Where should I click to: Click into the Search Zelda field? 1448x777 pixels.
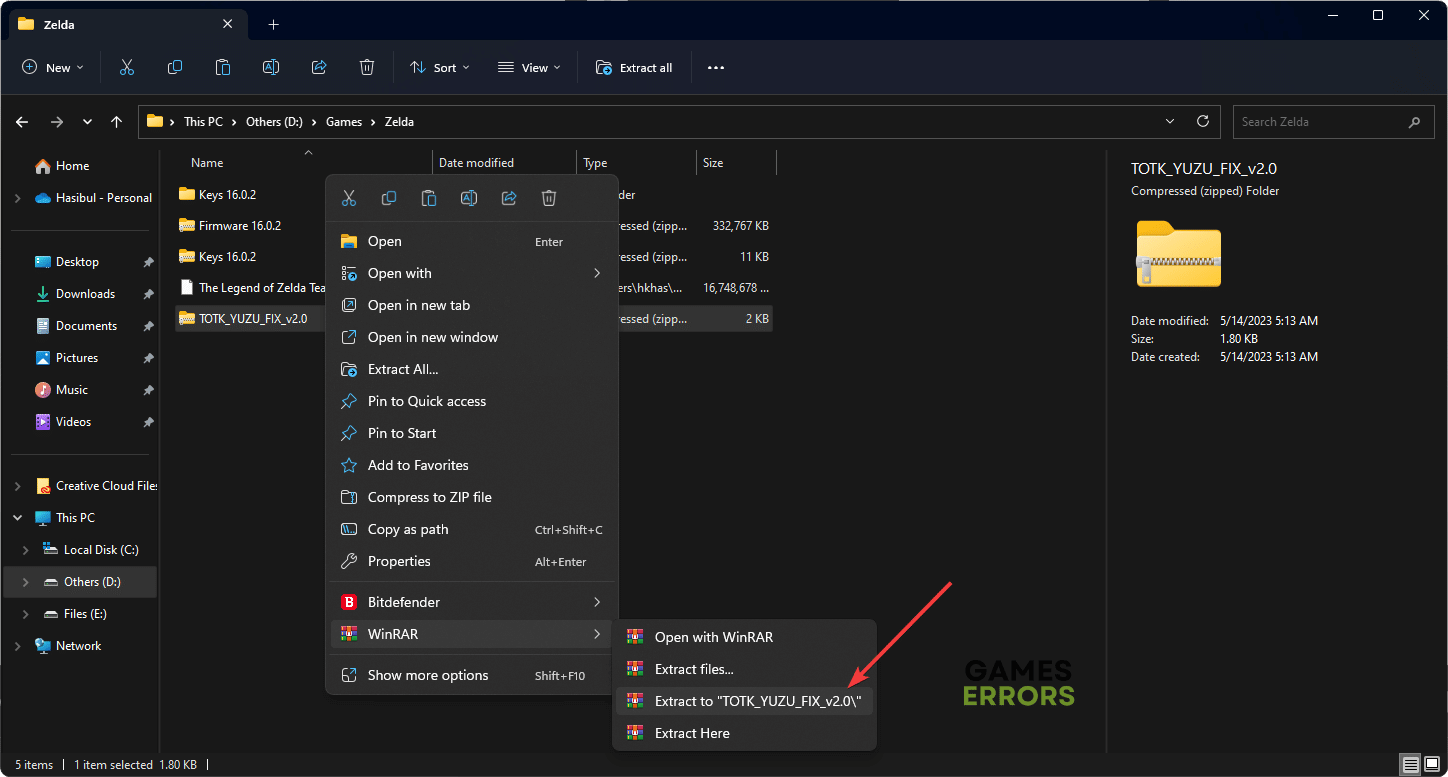click(1320, 122)
